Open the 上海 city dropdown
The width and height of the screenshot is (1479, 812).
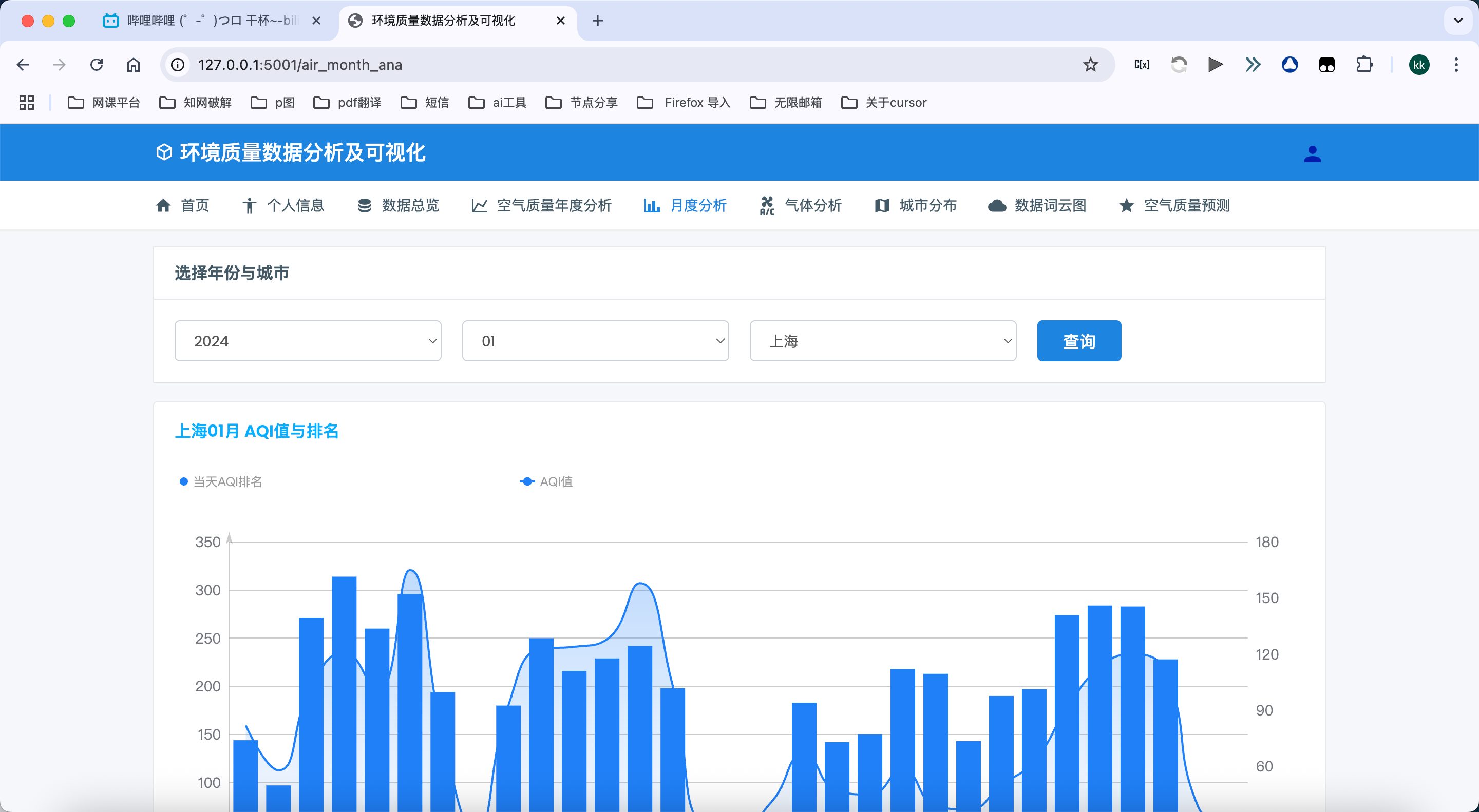click(882, 341)
